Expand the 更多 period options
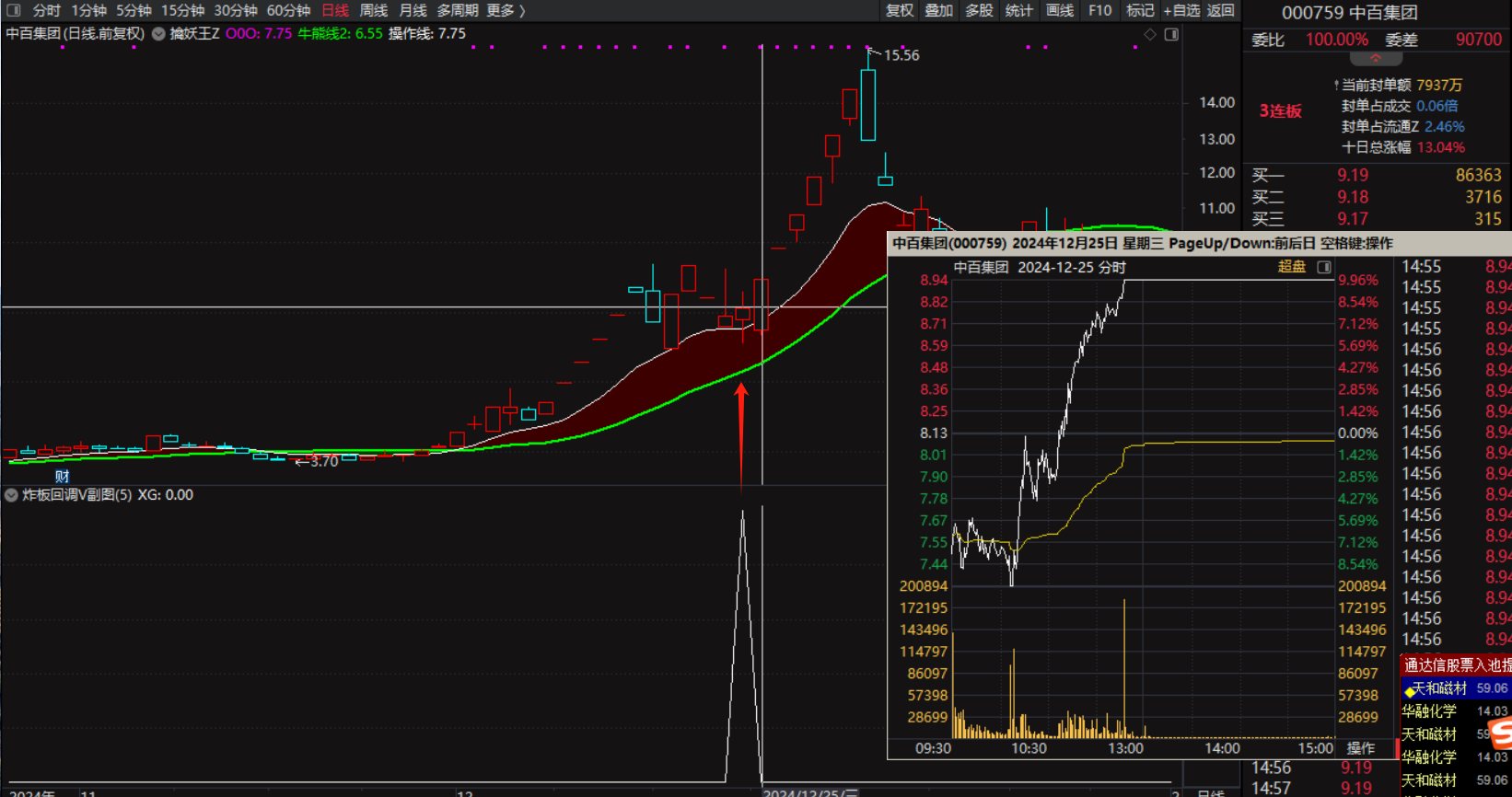 [x=506, y=10]
